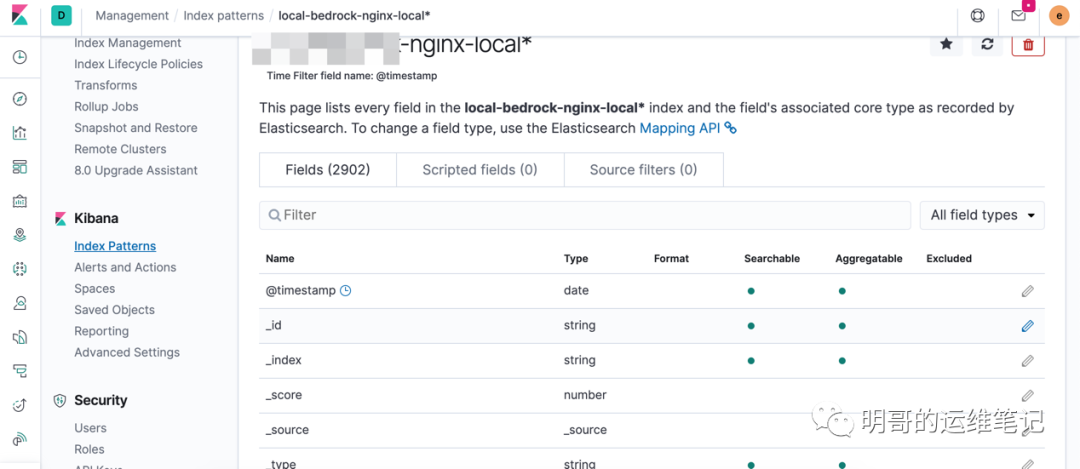The height and width of the screenshot is (469, 1080).
Task: Sort by Aggregatable column header
Action: coord(869,258)
